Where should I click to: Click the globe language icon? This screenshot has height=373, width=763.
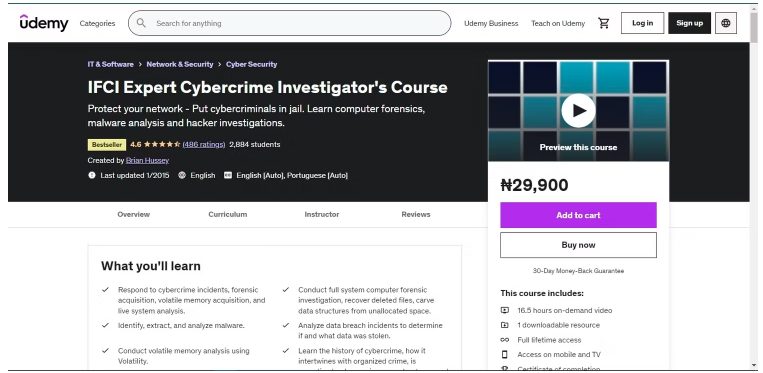coord(726,23)
